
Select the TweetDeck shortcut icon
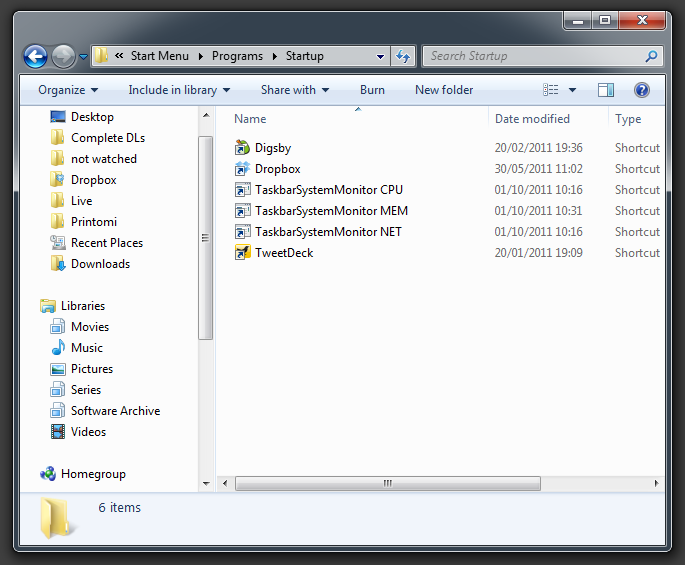(x=242, y=253)
